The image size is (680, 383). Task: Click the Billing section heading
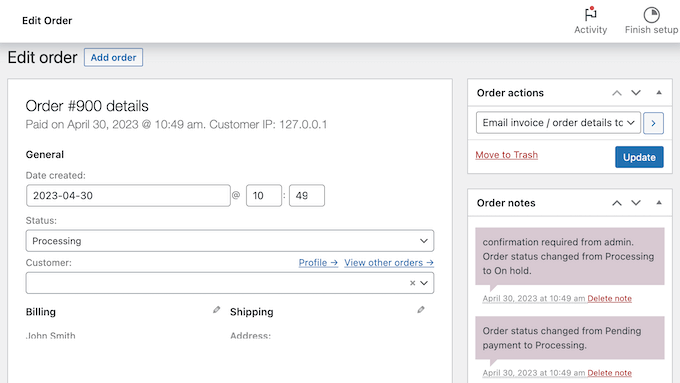click(x=41, y=312)
